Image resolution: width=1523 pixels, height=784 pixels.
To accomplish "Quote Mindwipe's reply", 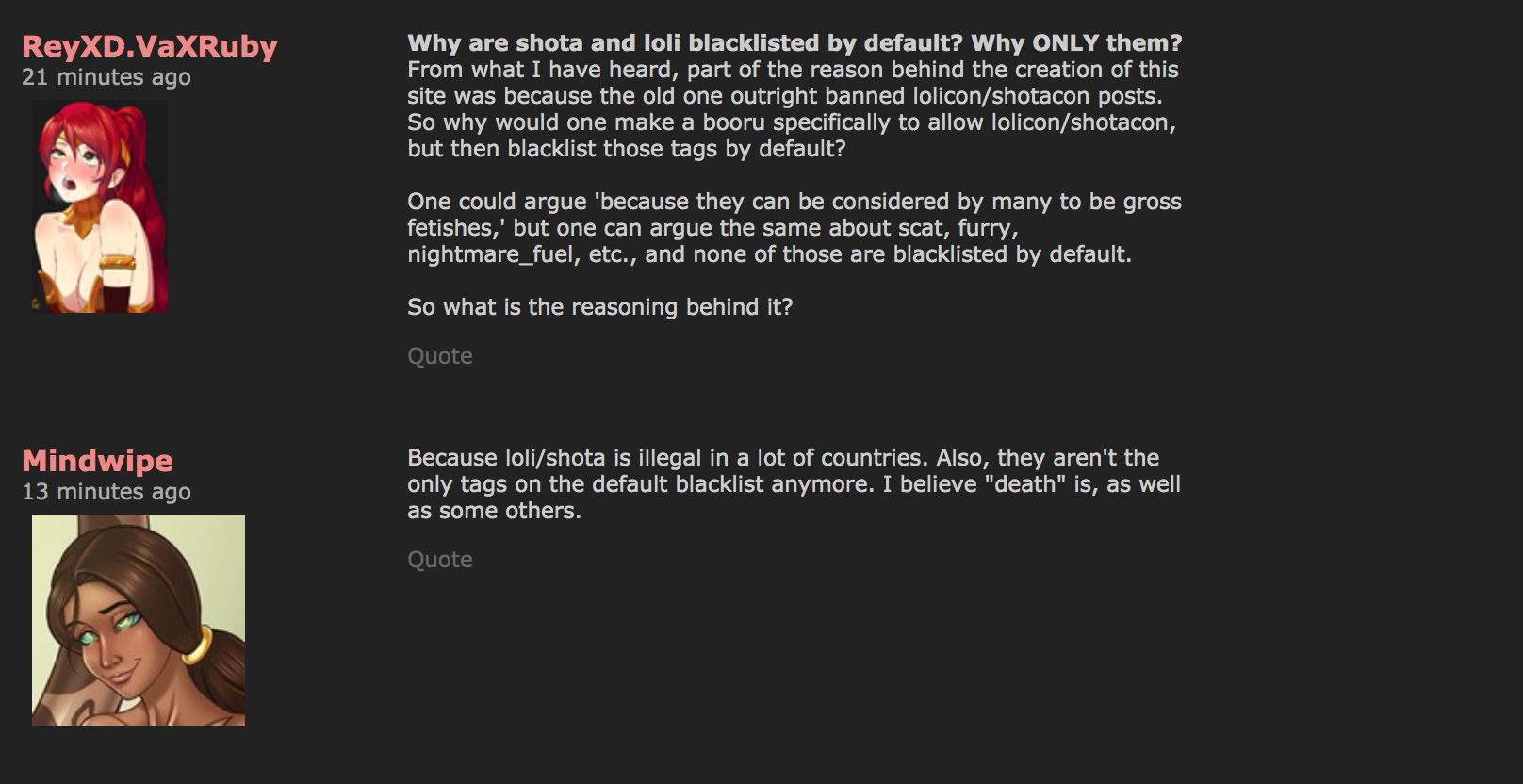I will [x=439, y=560].
